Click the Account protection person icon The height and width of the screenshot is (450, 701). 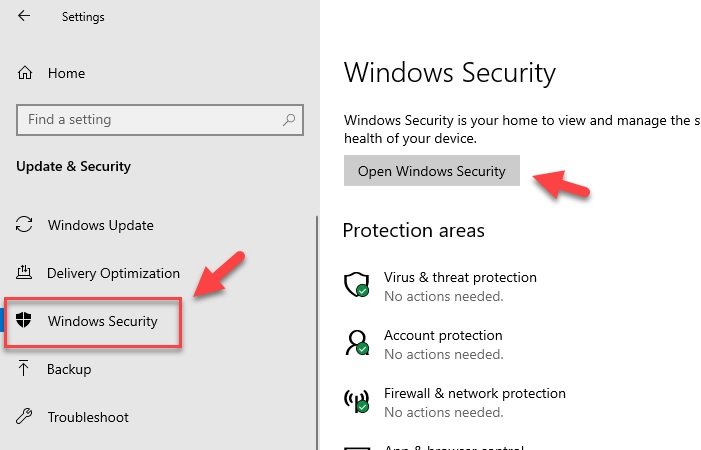357,343
